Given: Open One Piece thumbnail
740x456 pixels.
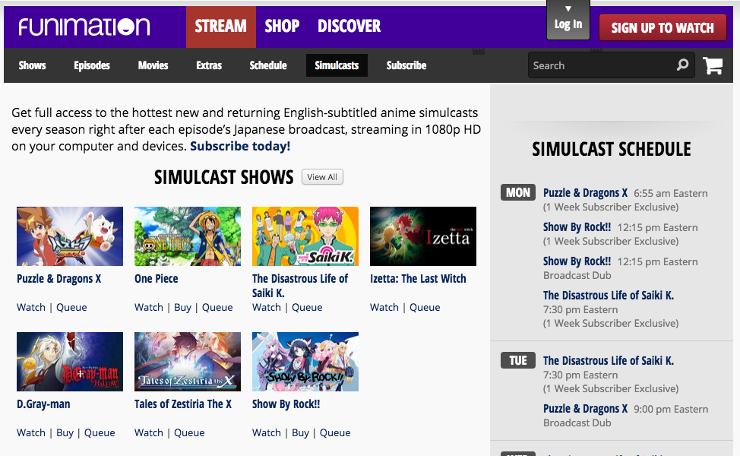Looking at the screenshot, I should click(187, 236).
